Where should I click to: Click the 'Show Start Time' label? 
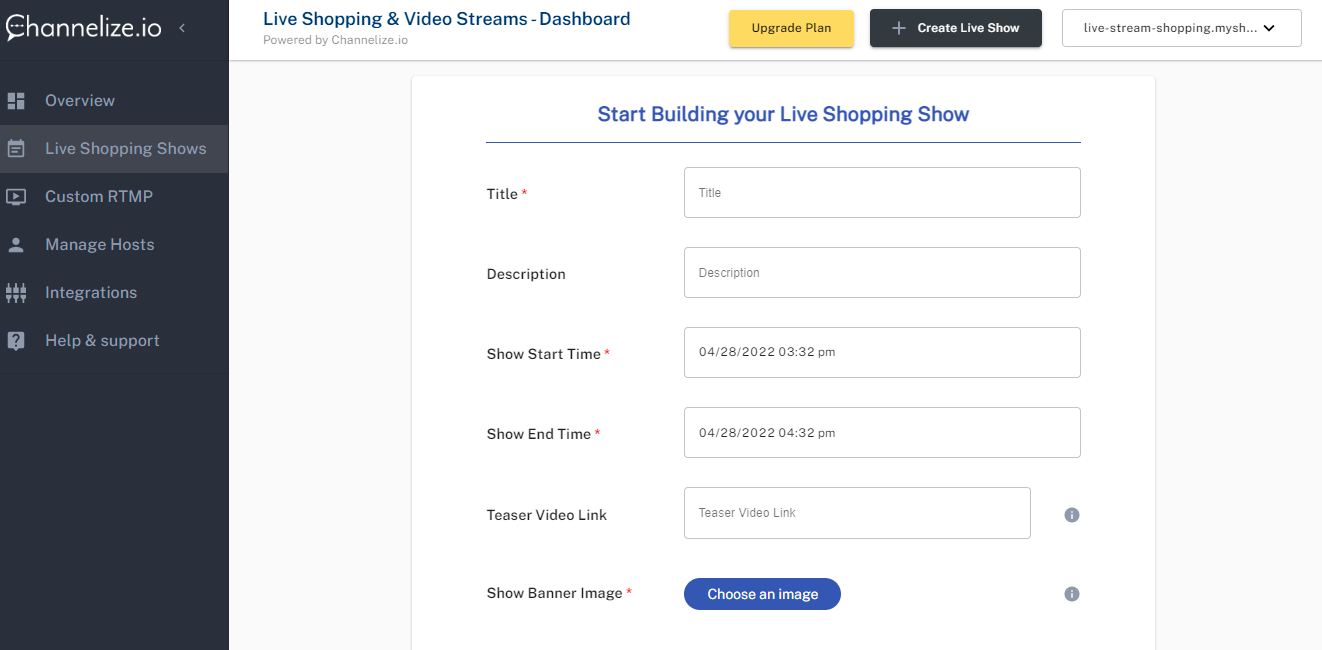(x=544, y=354)
